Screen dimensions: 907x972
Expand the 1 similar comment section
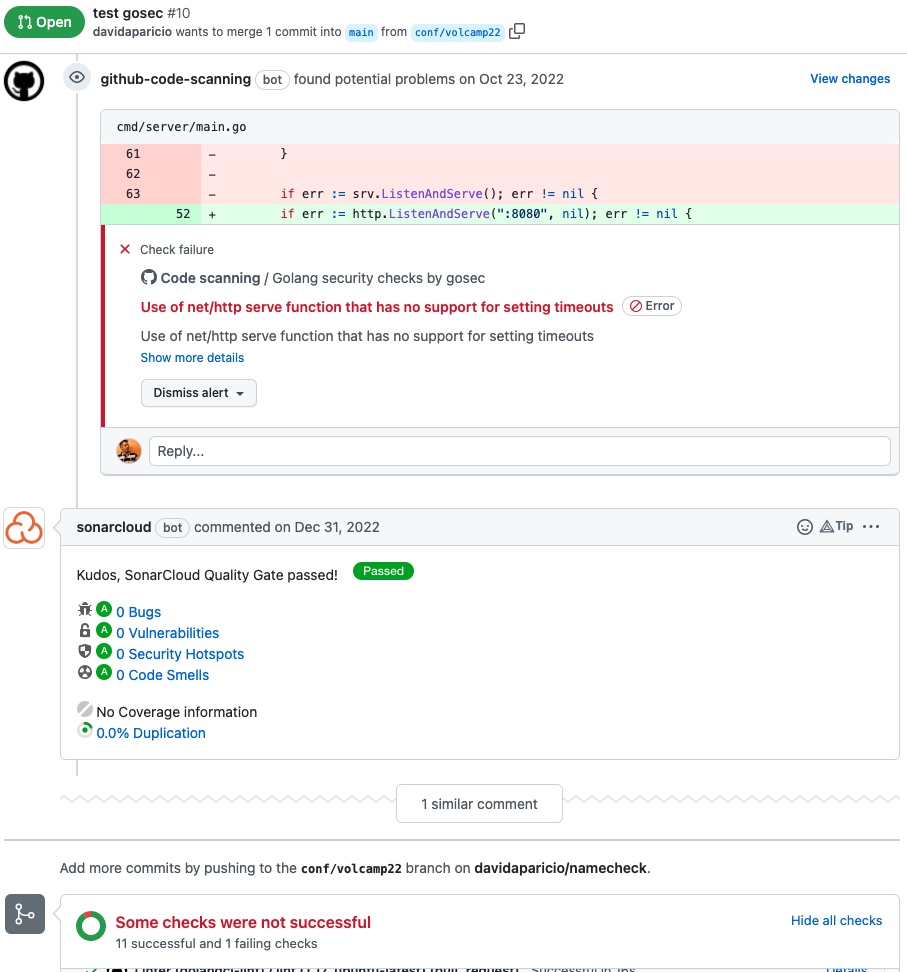pos(479,803)
